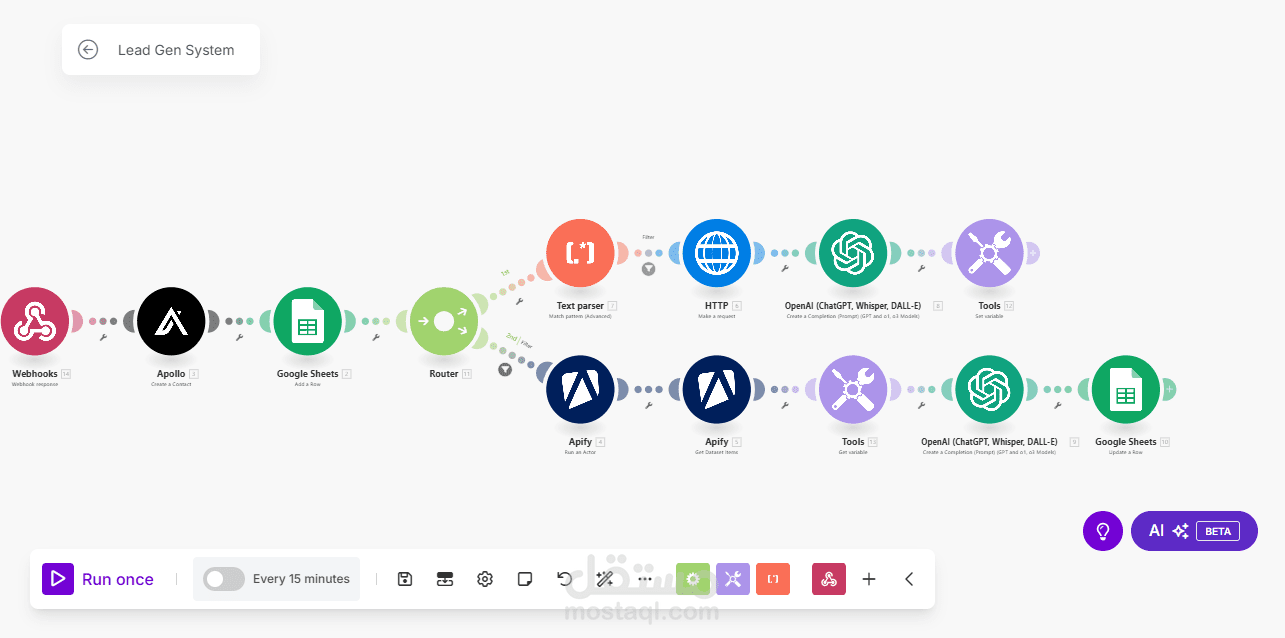The image size is (1285, 638).
Task: Add module after Google Sheets Update a Row
Action: pos(1168,389)
